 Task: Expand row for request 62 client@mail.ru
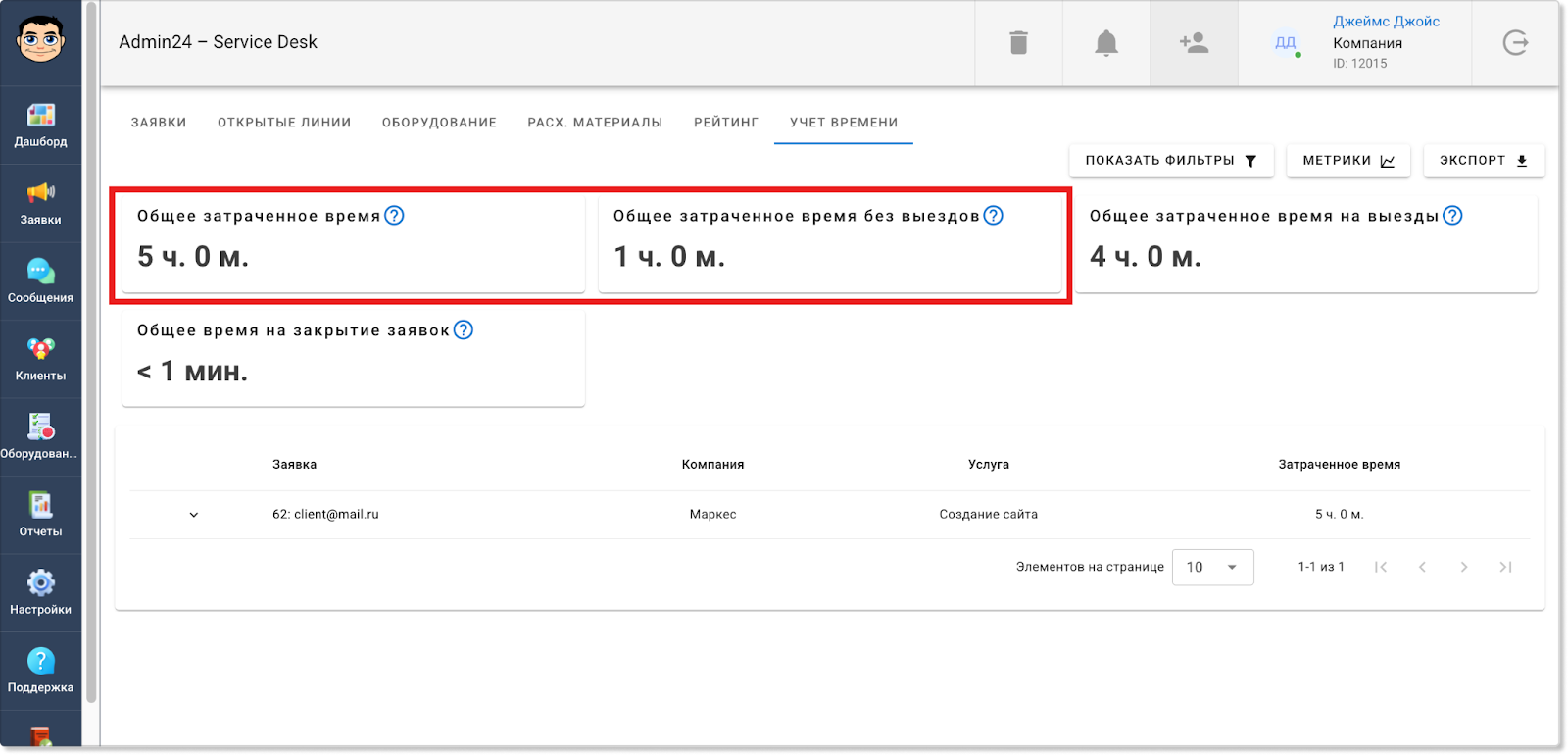(194, 515)
